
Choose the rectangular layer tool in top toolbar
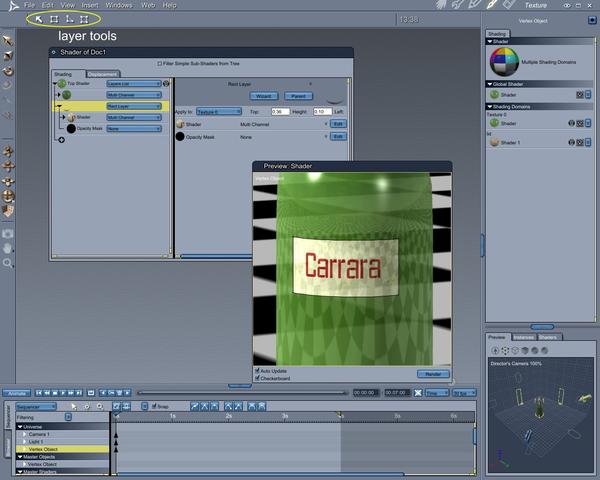point(54,19)
